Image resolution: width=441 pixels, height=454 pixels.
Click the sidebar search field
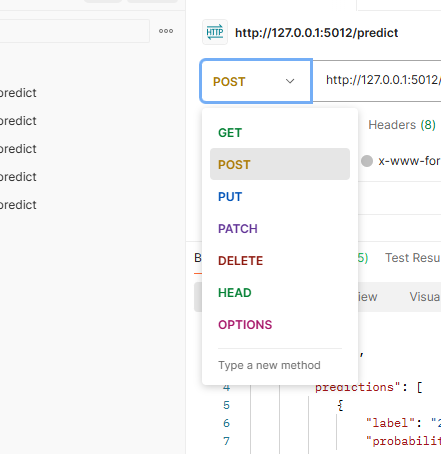click(x=75, y=31)
